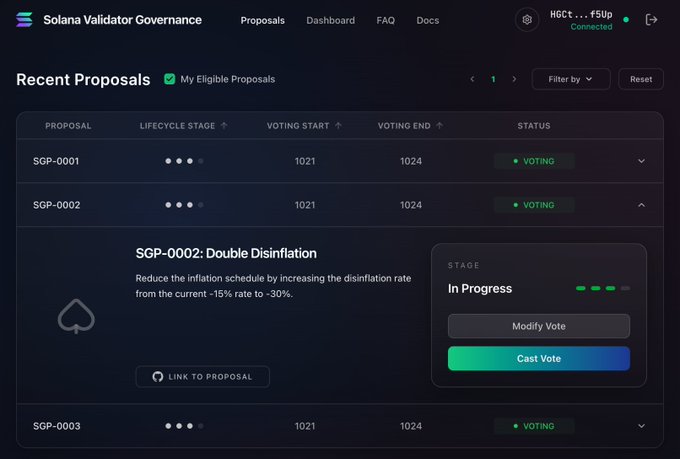Click SGP-0001 lifecycle stage dots

(184, 161)
